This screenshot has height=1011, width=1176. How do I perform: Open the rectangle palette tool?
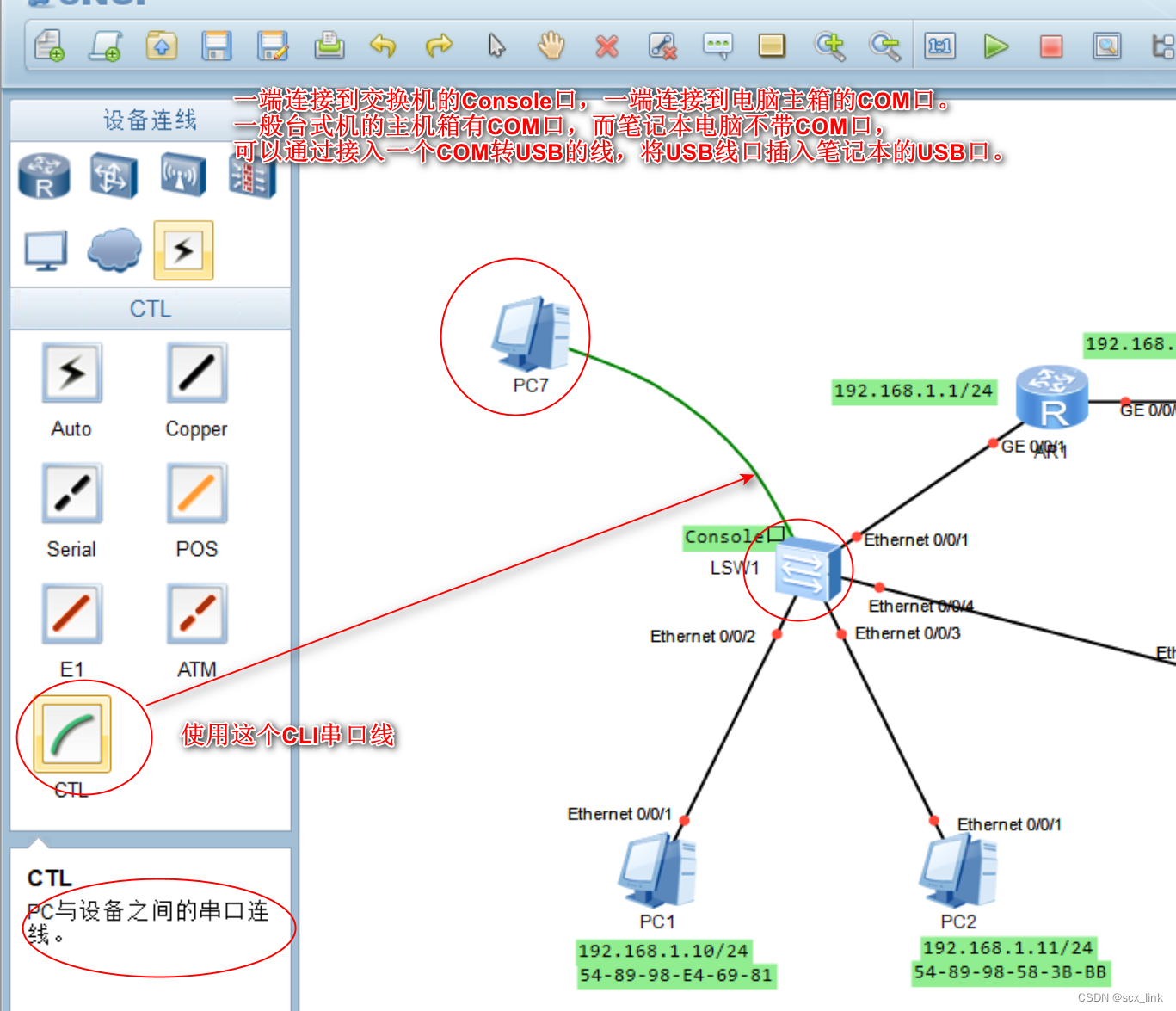(772, 45)
